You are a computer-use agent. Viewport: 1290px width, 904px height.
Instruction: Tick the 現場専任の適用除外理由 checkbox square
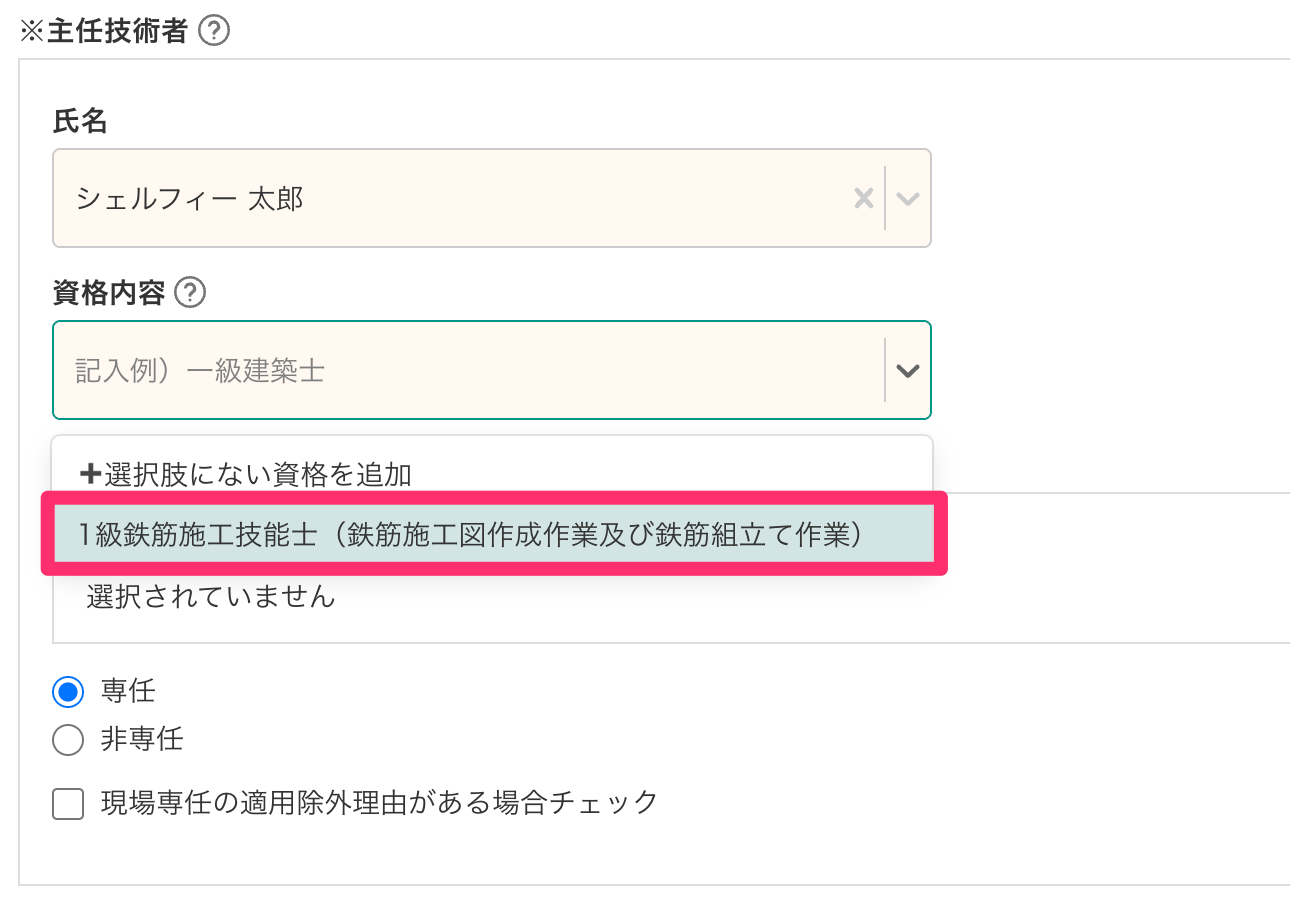coord(68,804)
